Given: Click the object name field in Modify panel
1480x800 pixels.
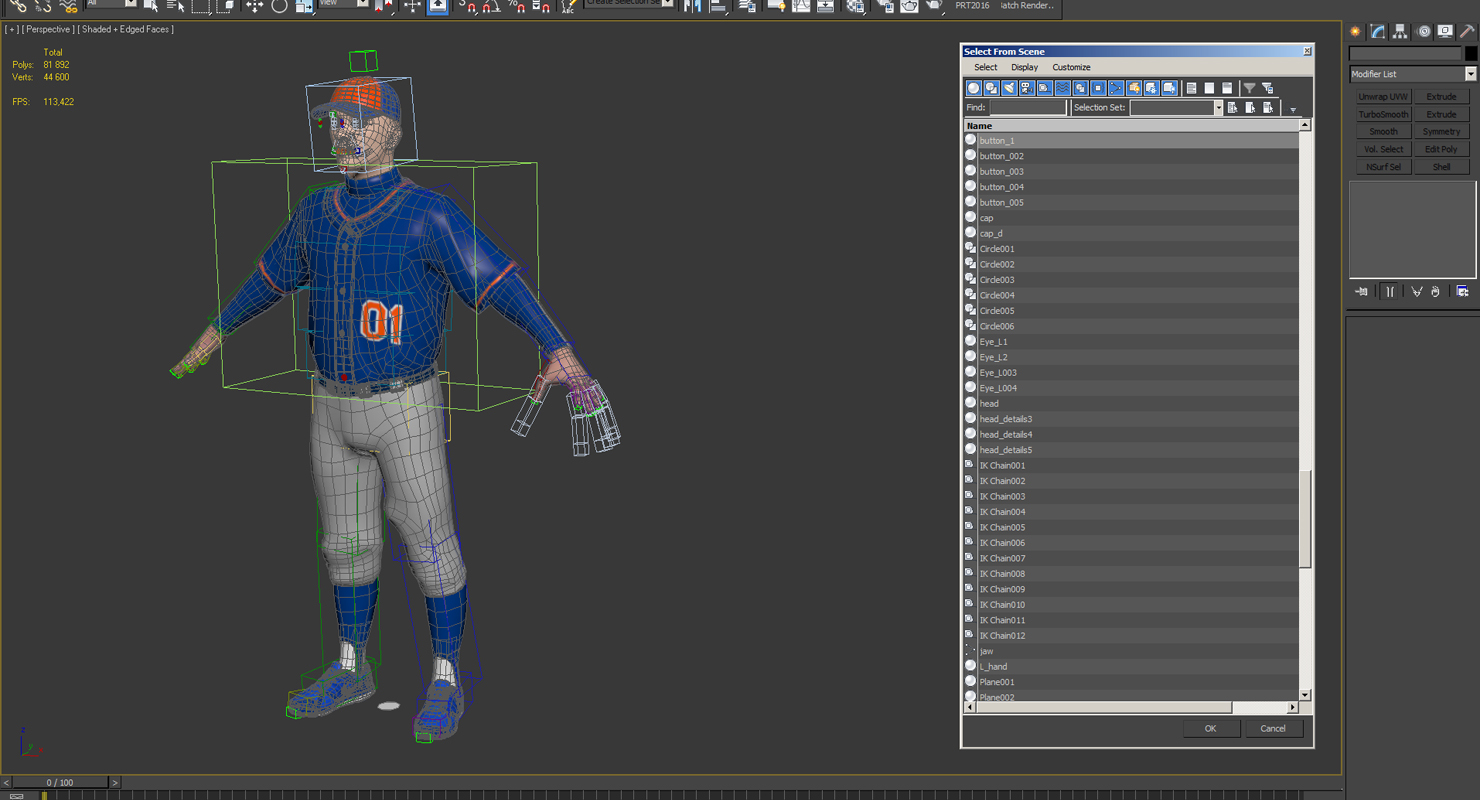Looking at the screenshot, I should pyautogui.click(x=1405, y=54).
